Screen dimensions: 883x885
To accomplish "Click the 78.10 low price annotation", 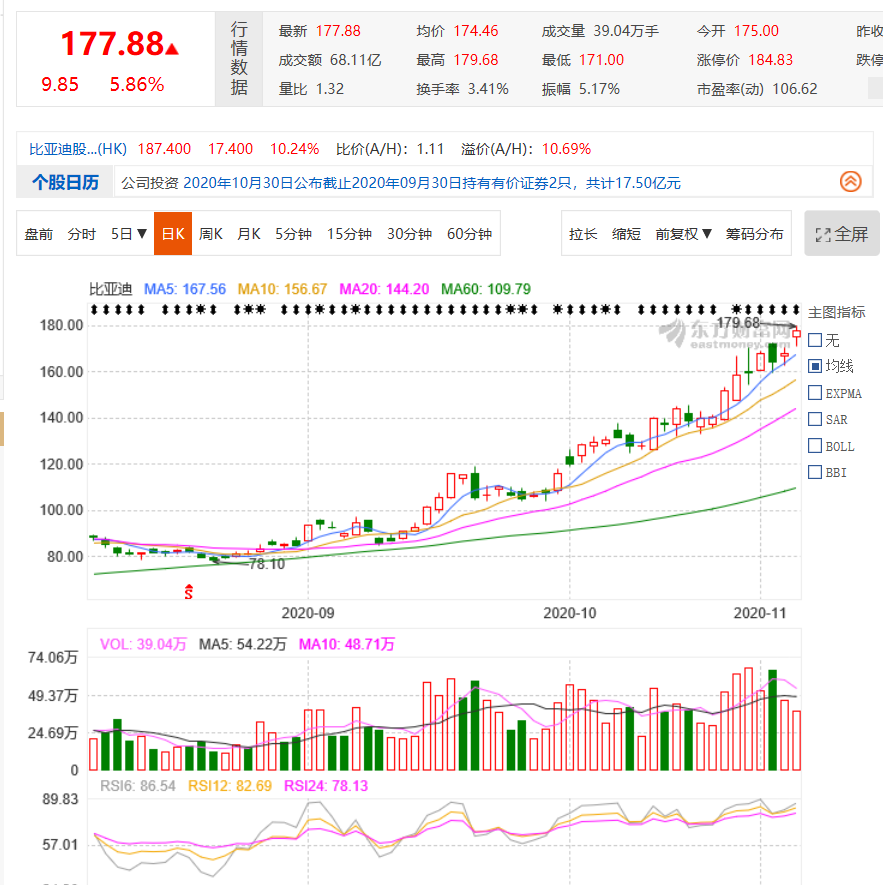I will tap(267, 564).
